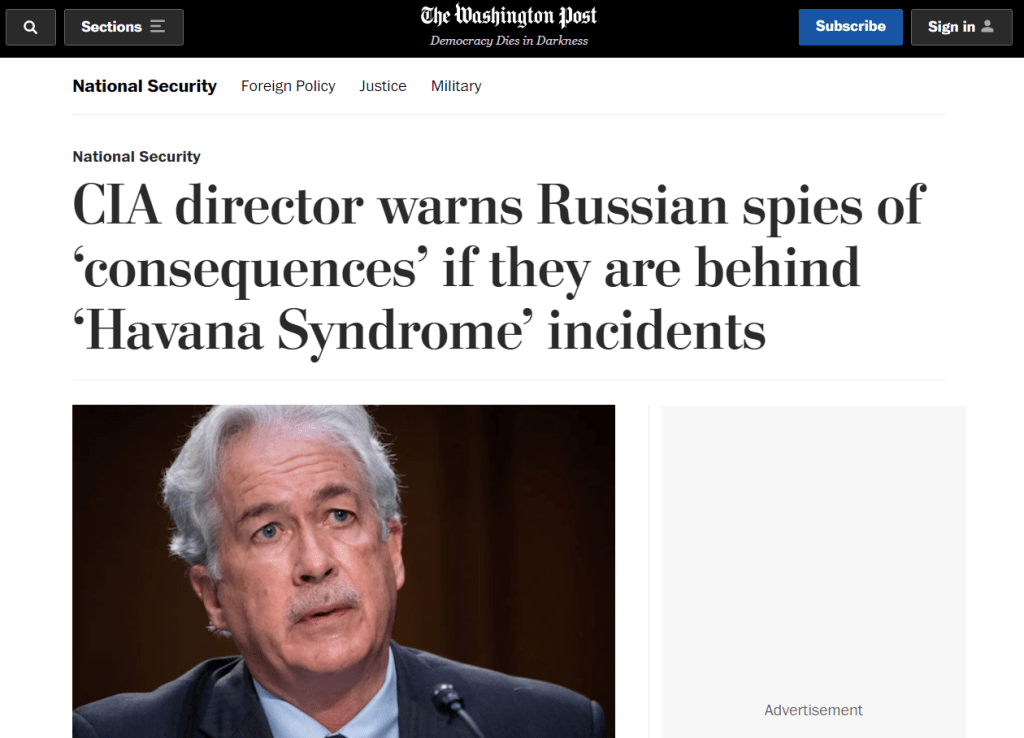This screenshot has width=1024, height=738.
Task: Open the article photo of the CIA director
Action: [344, 571]
